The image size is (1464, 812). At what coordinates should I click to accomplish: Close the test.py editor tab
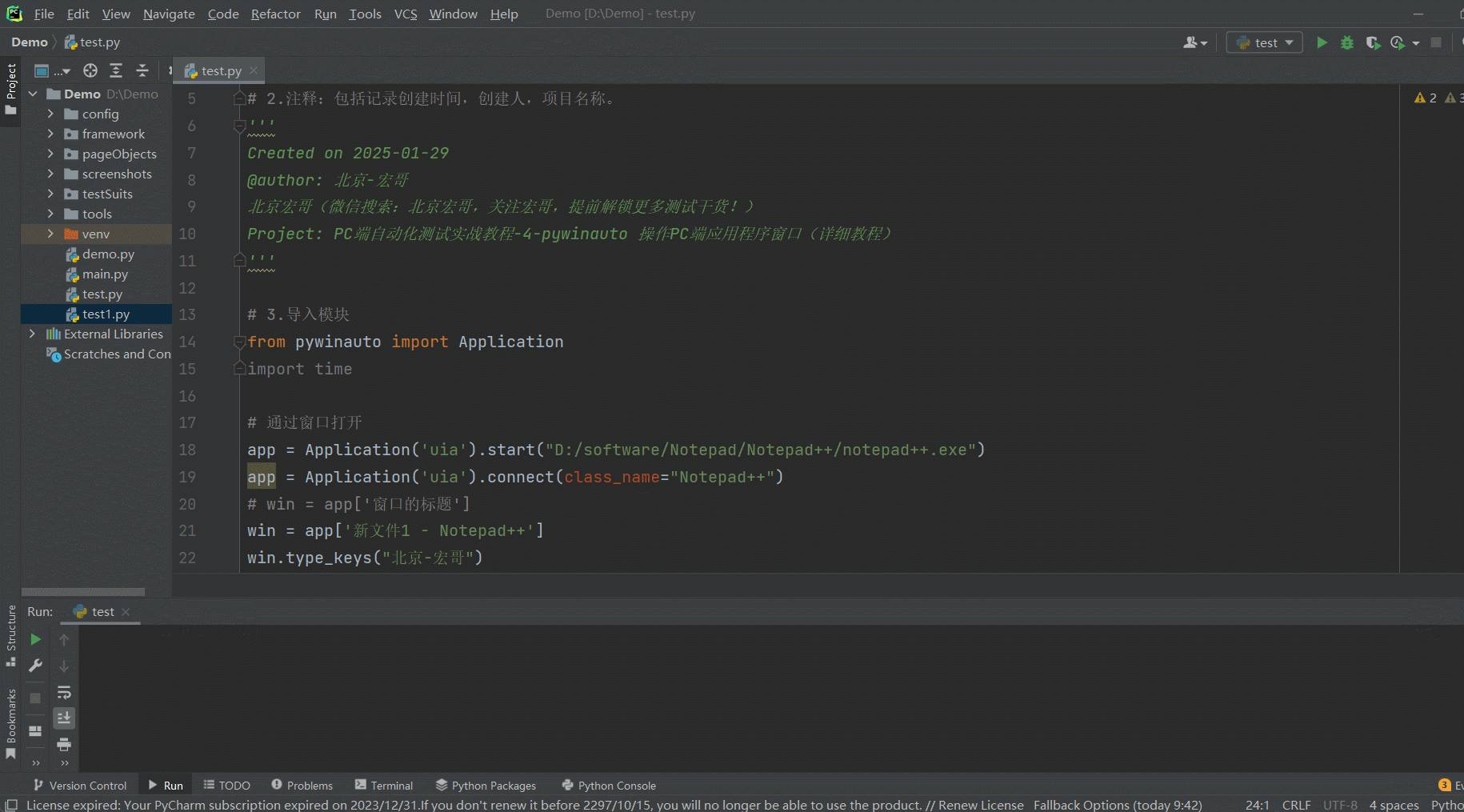254,70
